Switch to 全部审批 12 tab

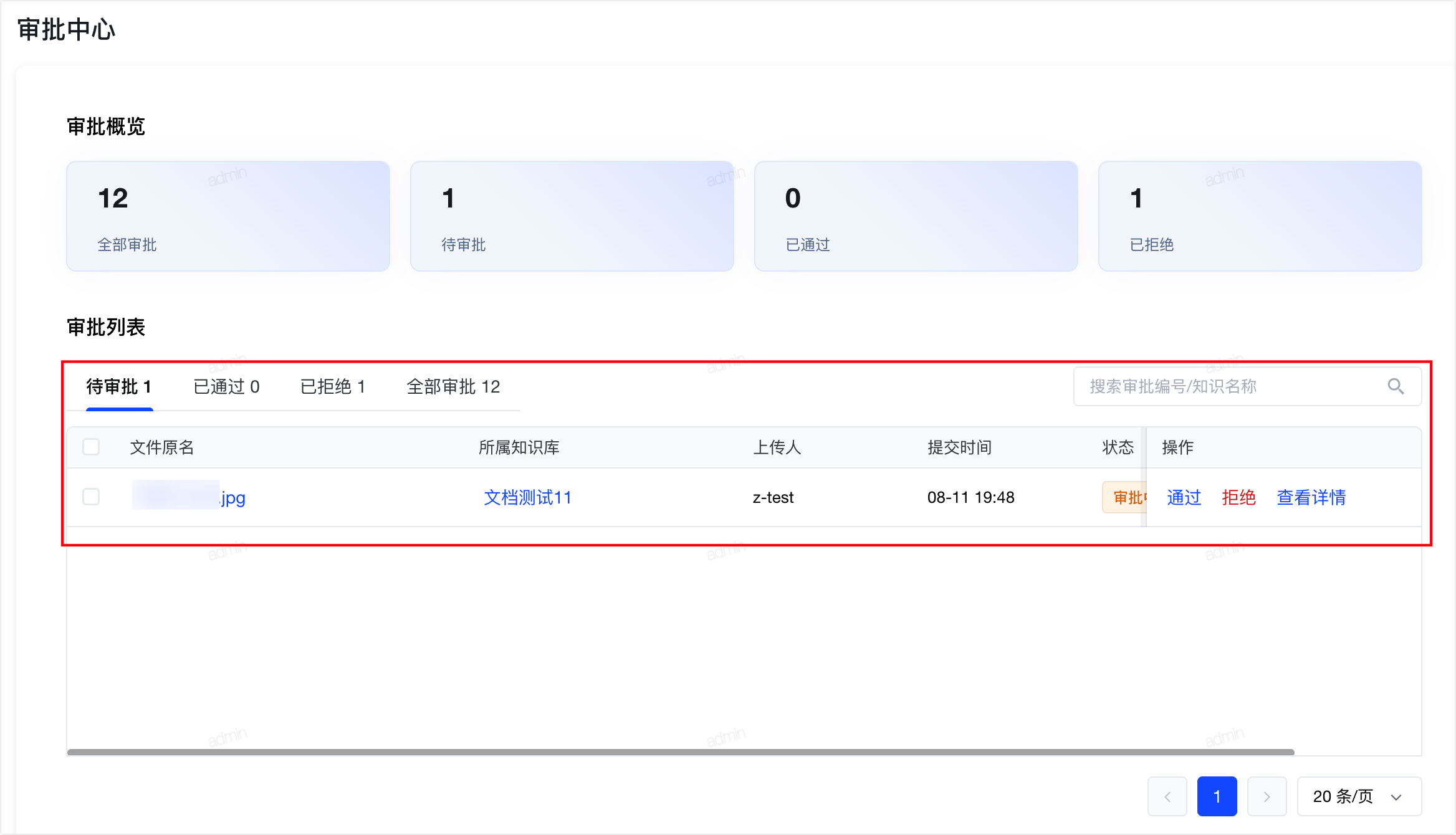[x=453, y=387]
